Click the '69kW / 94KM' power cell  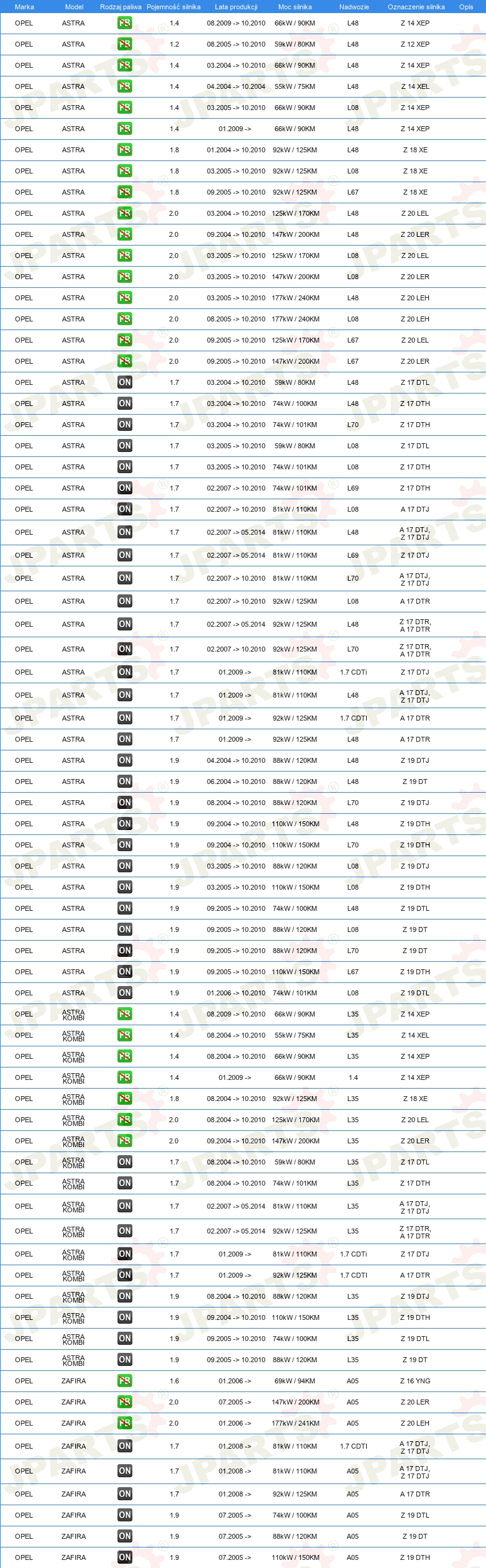[x=295, y=1381]
